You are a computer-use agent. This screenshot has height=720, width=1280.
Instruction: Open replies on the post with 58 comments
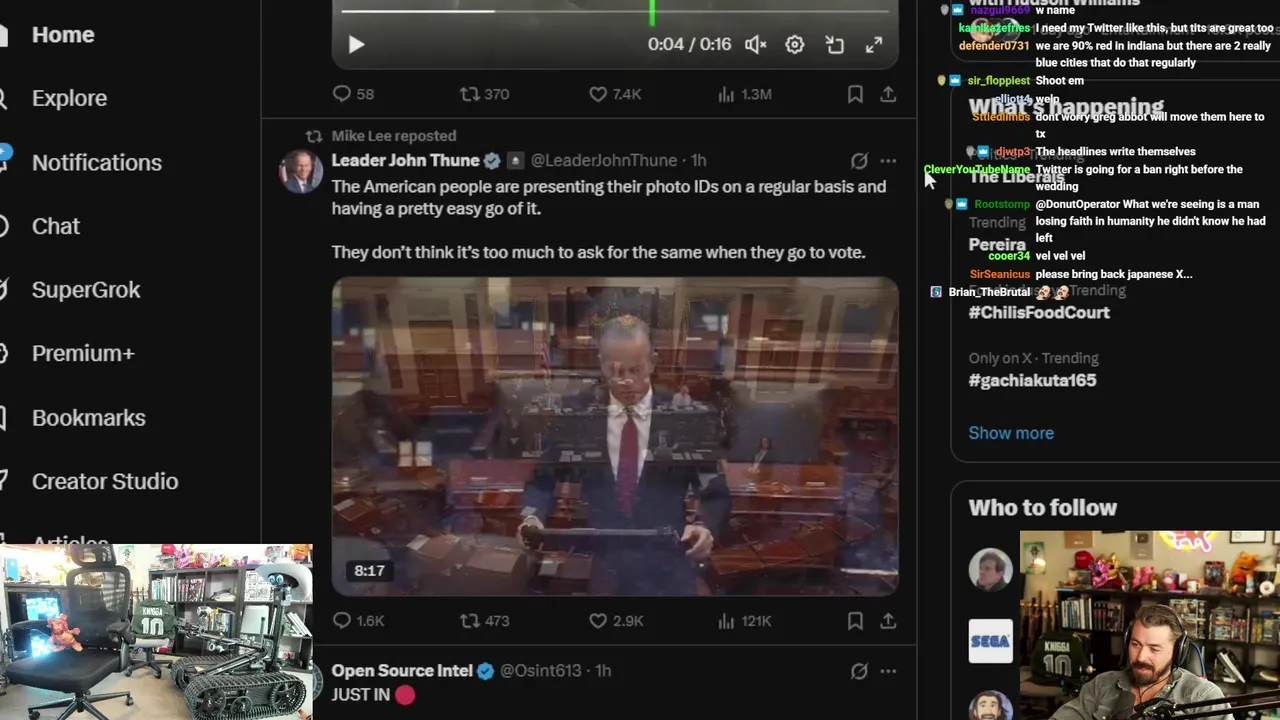(x=353, y=94)
